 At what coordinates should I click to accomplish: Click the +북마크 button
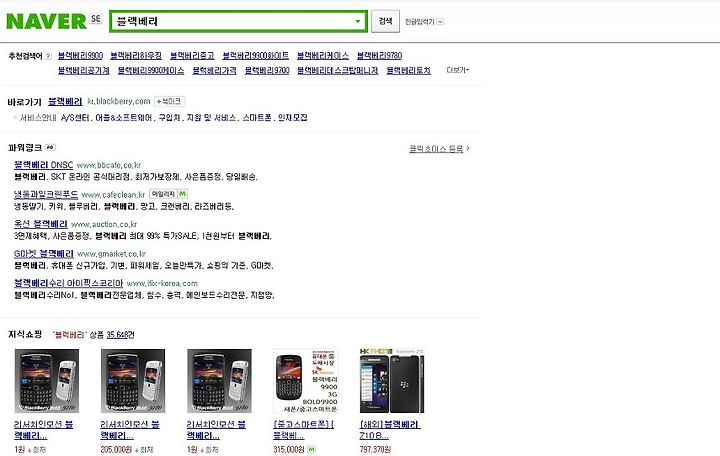pyautogui.click(x=169, y=101)
